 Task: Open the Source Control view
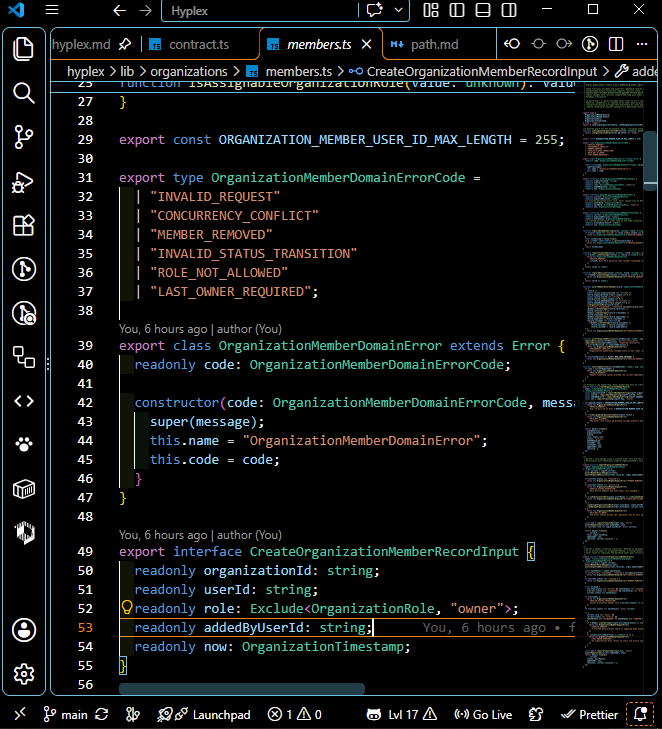23,137
